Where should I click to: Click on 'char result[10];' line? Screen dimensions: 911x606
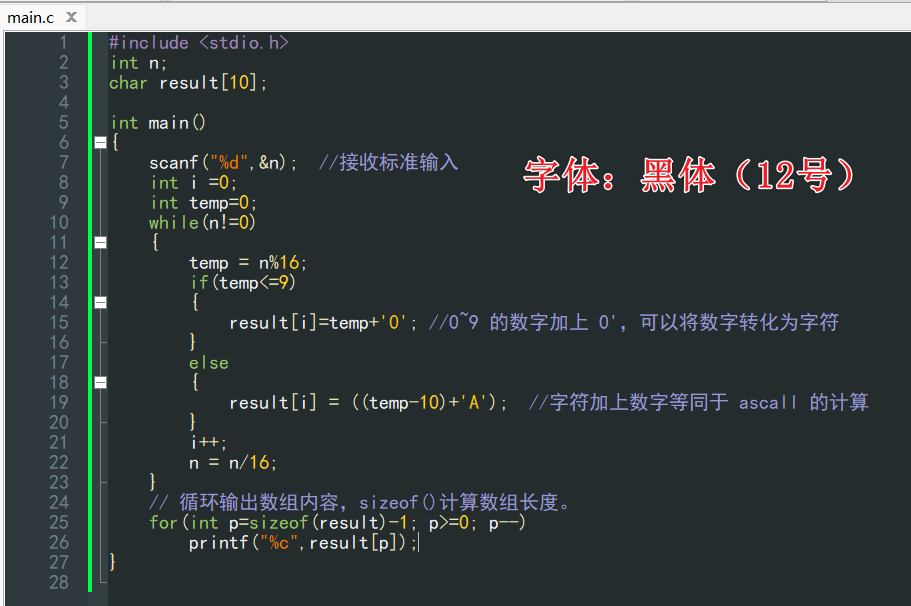(x=188, y=83)
